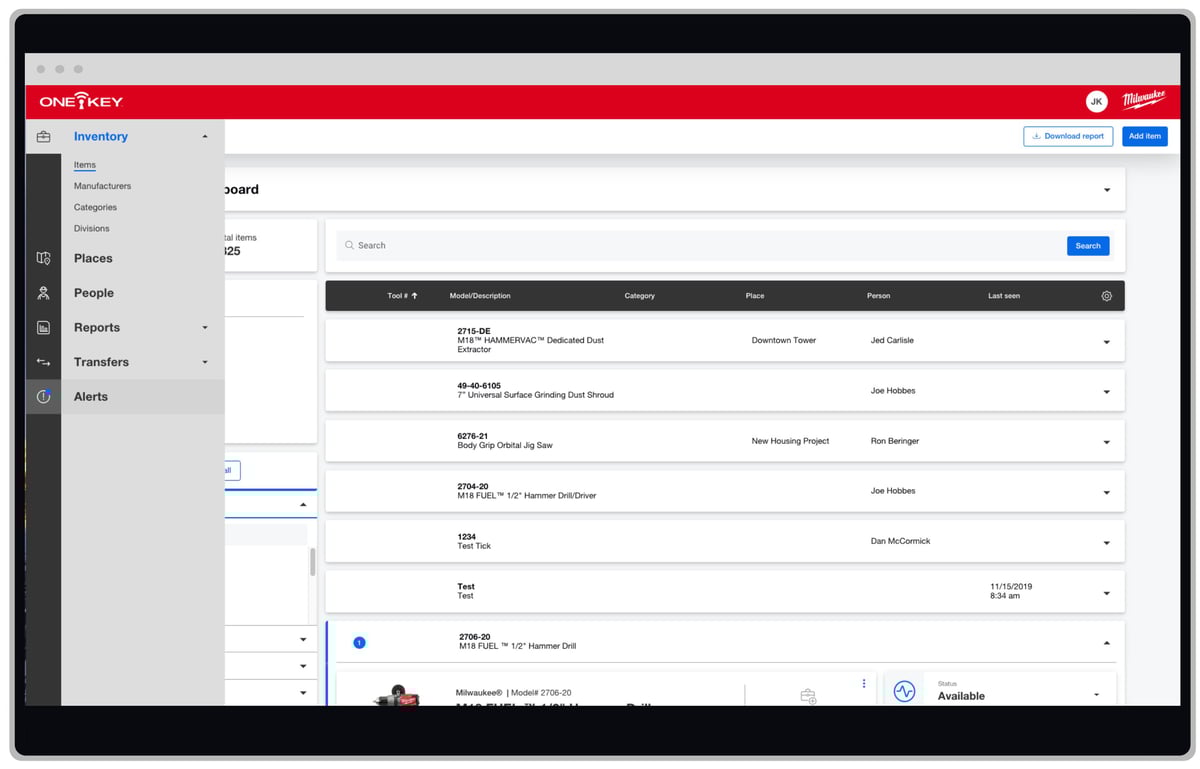Click the add-to-briefcase icon on drill card

808,694
